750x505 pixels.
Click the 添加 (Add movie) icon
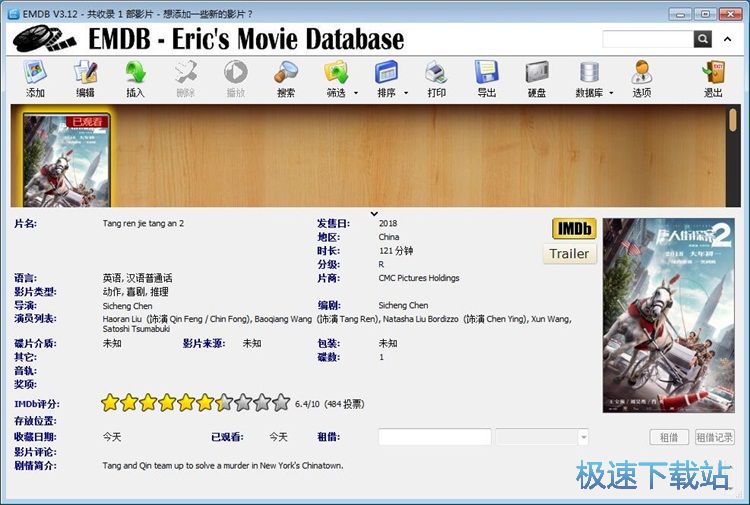36,78
